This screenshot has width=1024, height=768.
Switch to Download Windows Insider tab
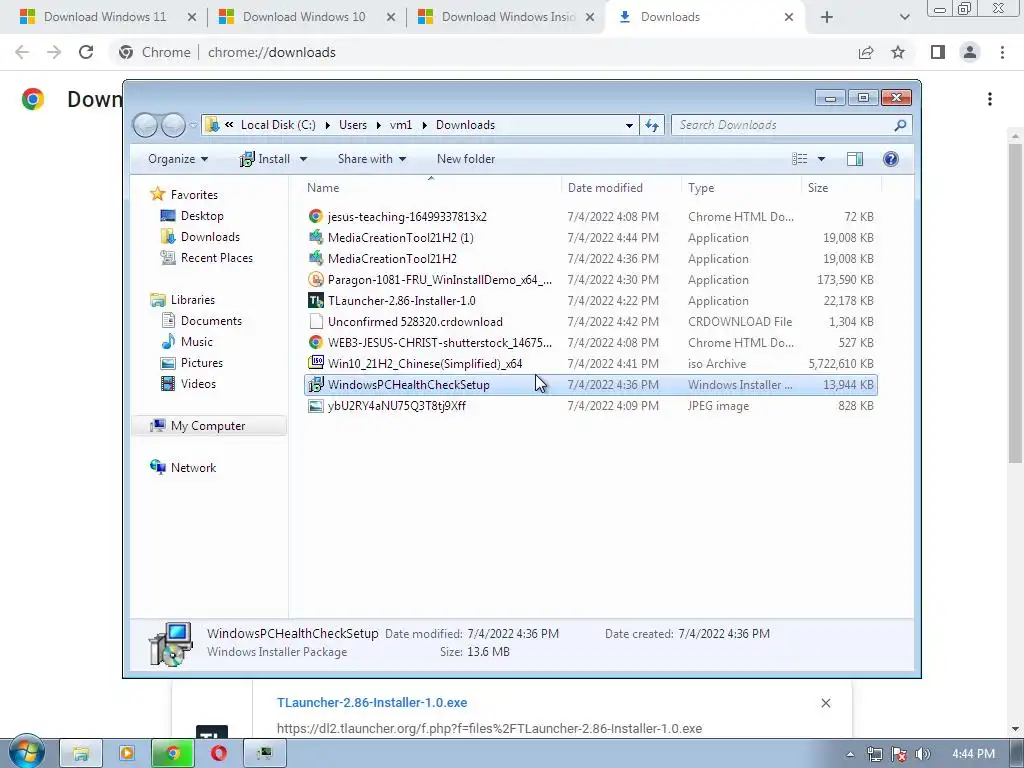508,17
